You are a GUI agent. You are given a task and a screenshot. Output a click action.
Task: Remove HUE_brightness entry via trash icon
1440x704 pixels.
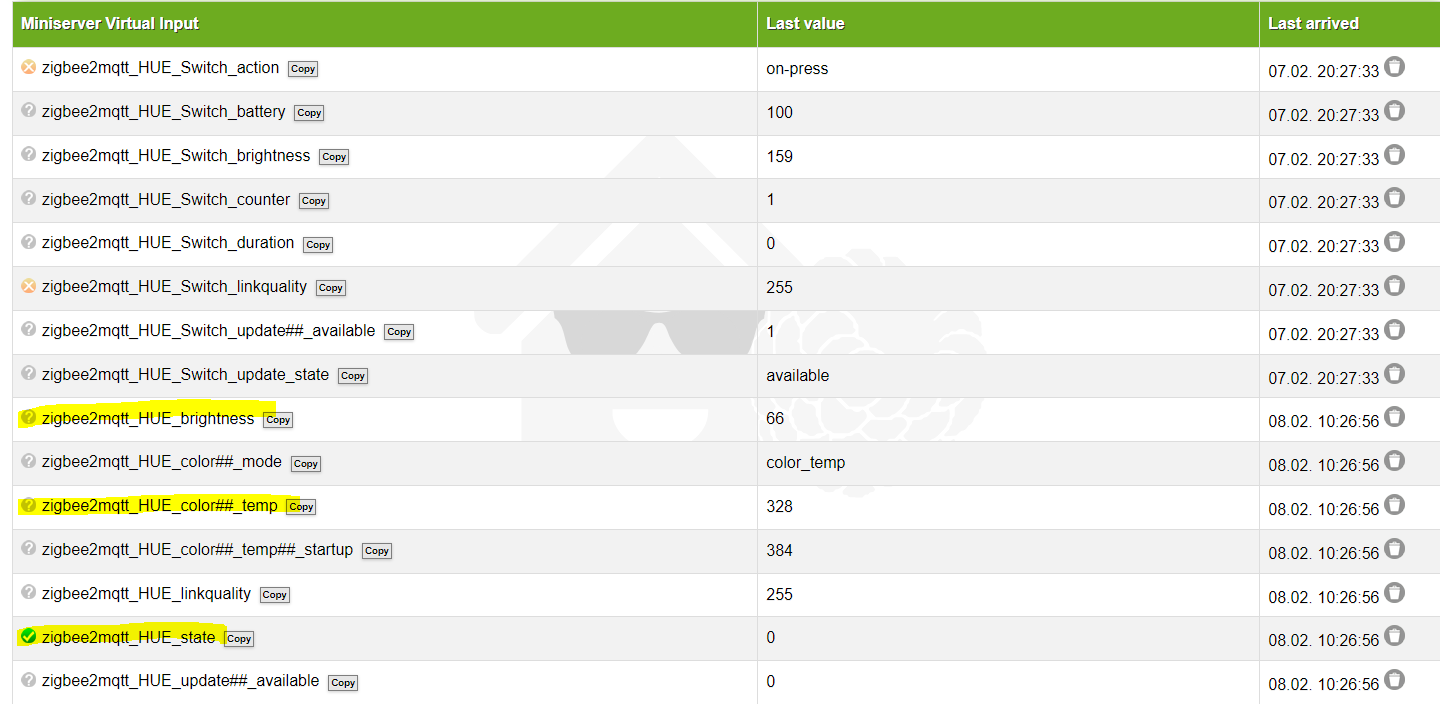click(1394, 417)
